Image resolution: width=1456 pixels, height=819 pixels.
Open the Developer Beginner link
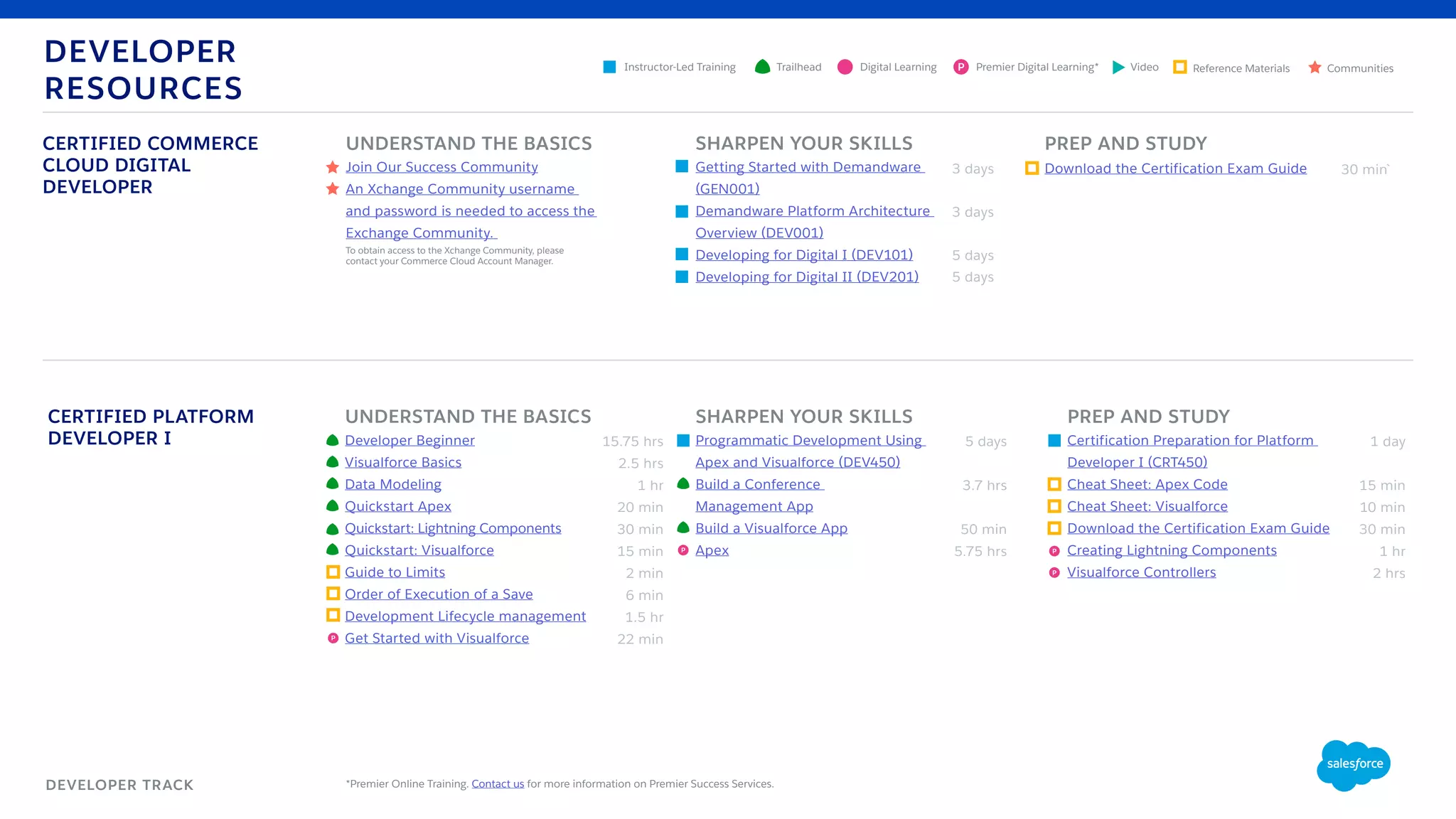409,440
